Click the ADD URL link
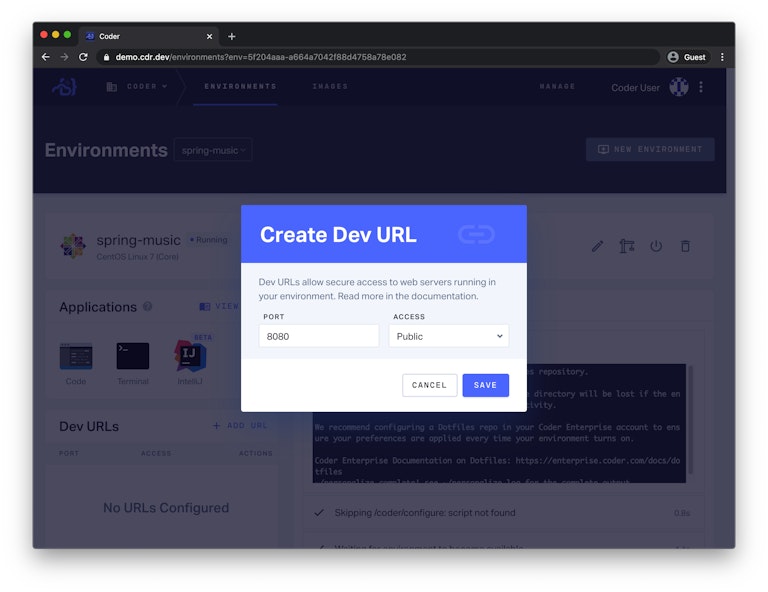The image size is (768, 592). (x=240, y=426)
